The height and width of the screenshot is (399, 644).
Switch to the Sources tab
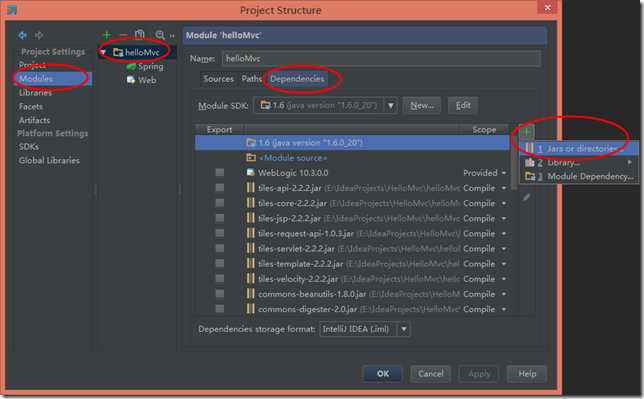coord(218,78)
